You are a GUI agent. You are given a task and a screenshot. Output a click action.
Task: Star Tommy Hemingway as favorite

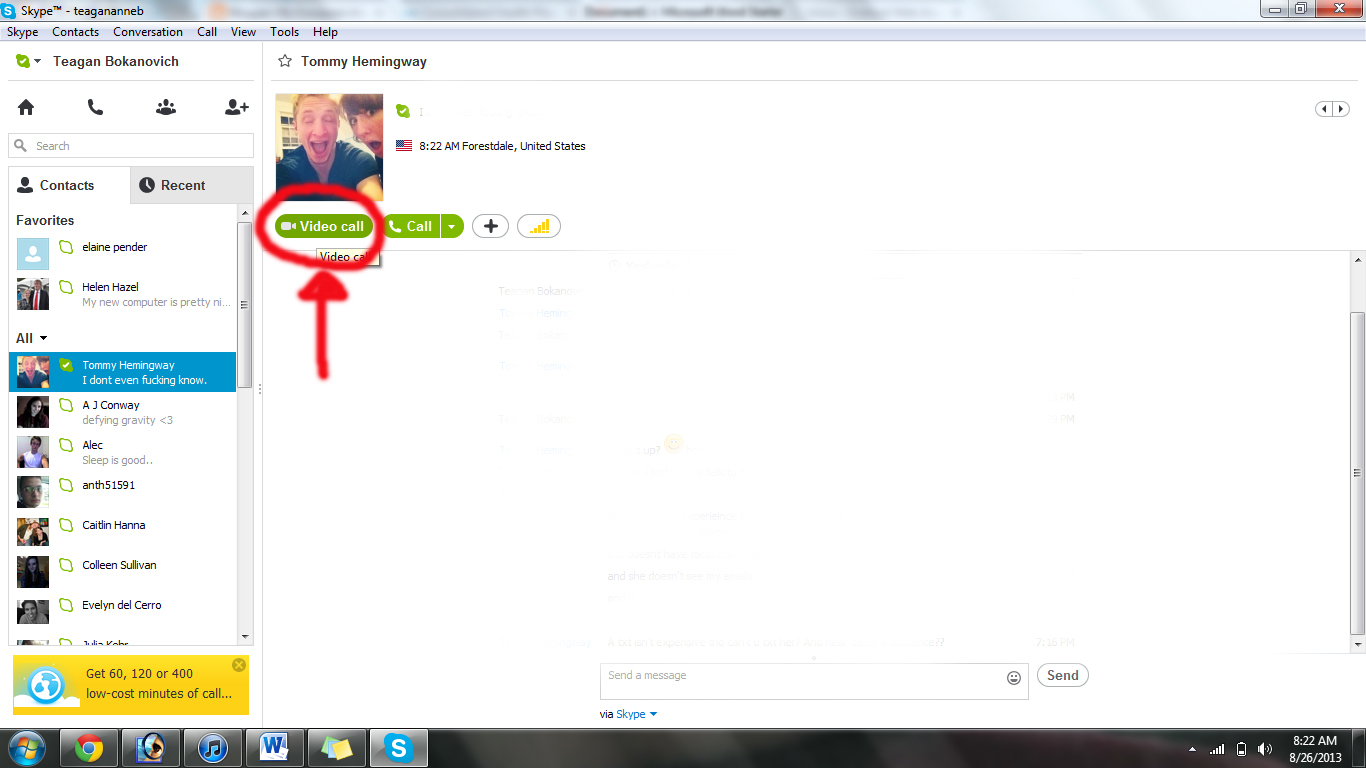click(x=285, y=61)
